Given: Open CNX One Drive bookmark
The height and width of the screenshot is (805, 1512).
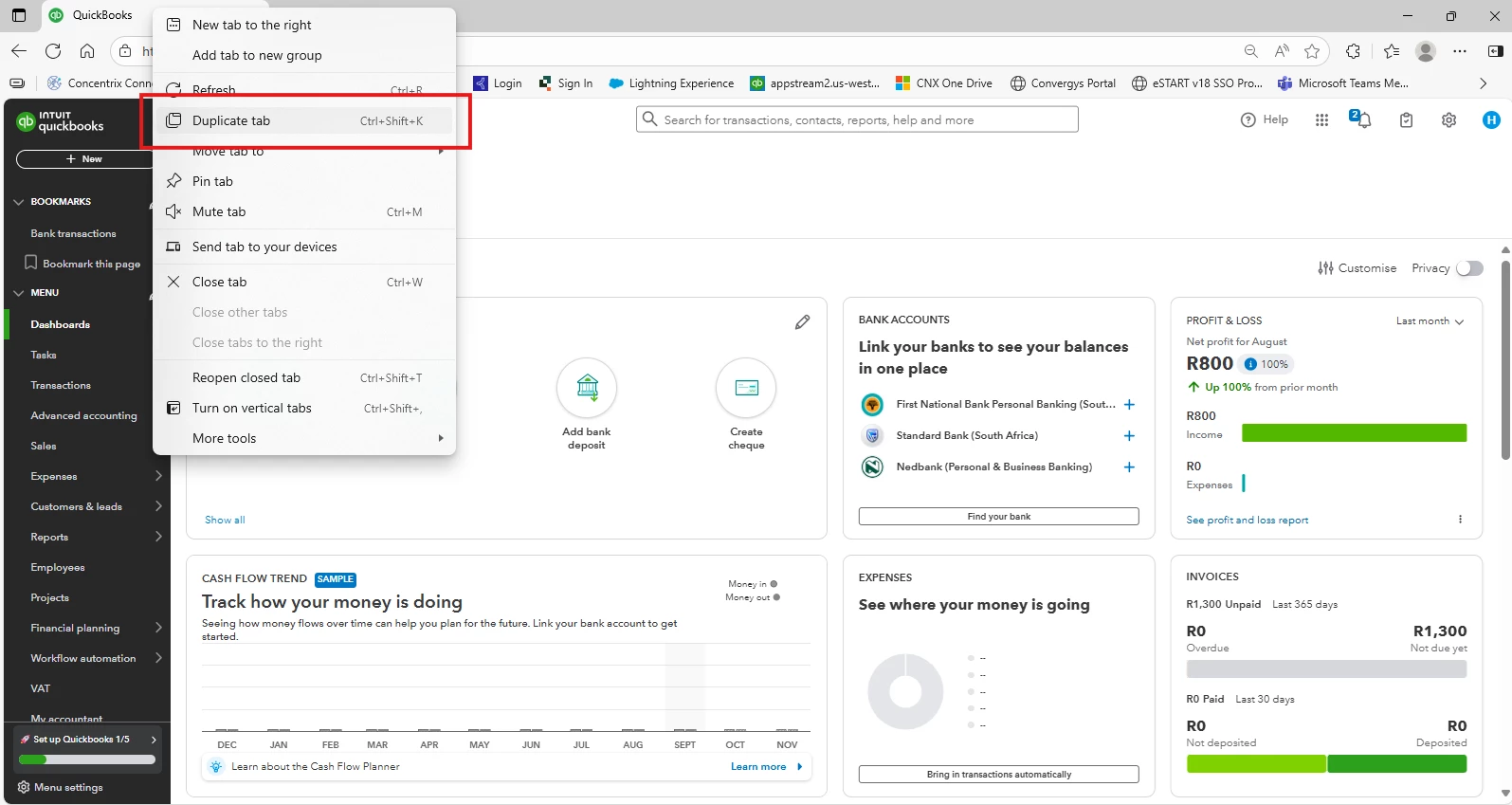Looking at the screenshot, I should pyautogui.click(x=944, y=83).
